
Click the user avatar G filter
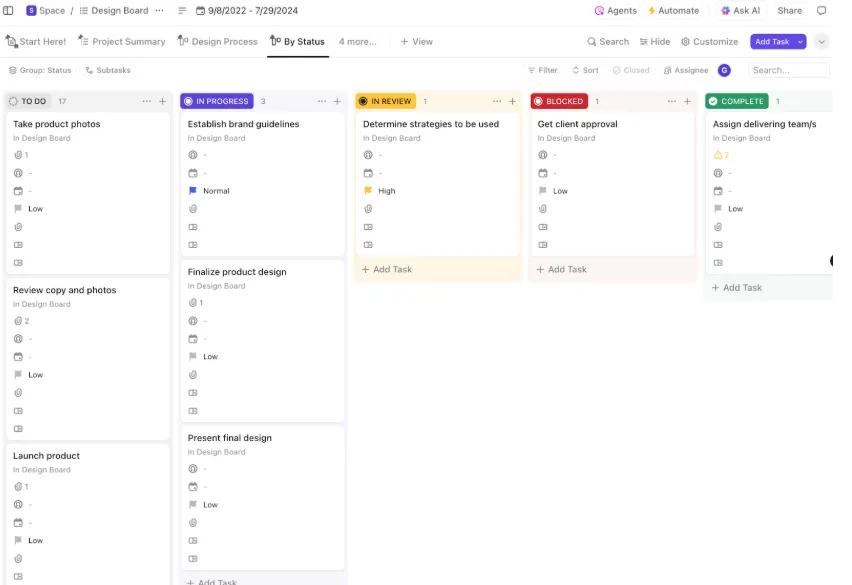pyautogui.click(x=724, y=70)
